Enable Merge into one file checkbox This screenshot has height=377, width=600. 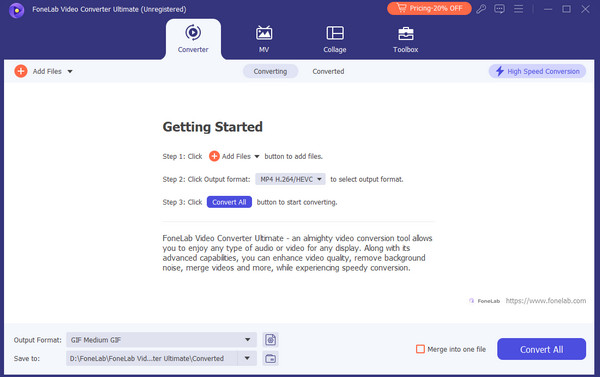coord(420,349)
